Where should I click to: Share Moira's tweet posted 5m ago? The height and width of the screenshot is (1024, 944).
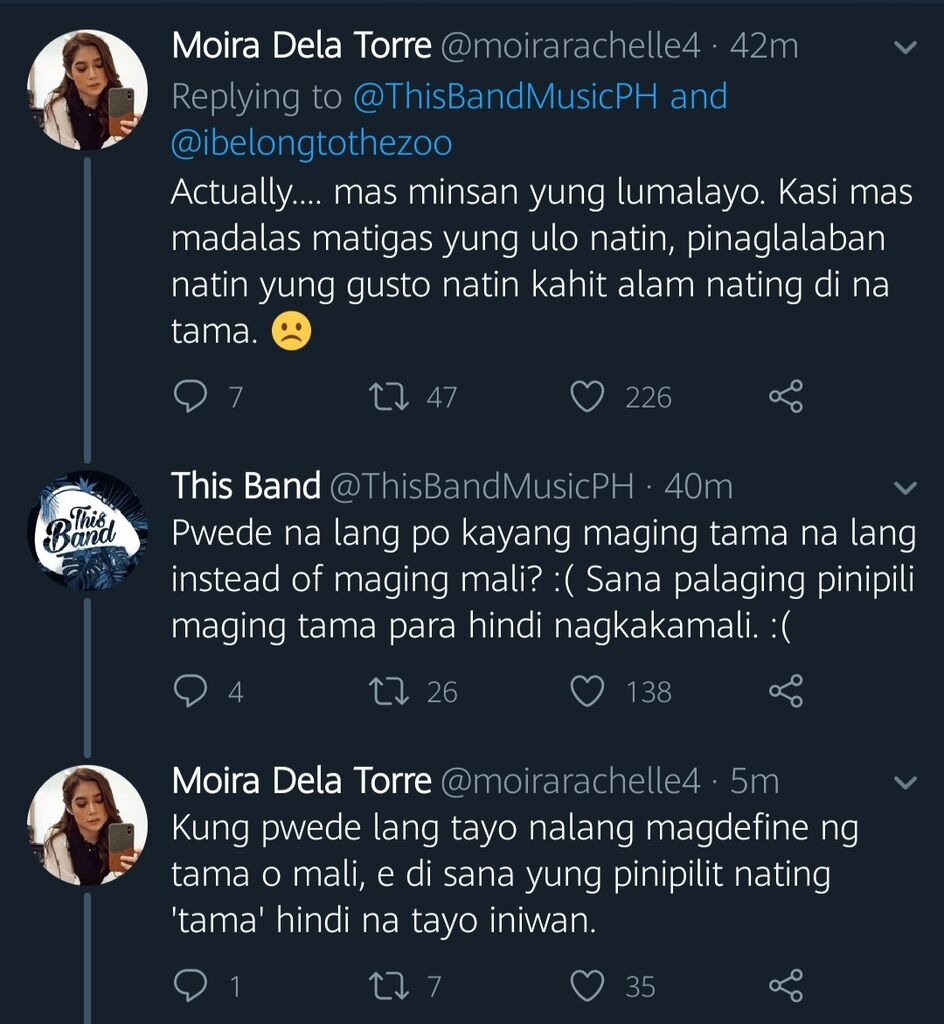tap(786, 986)
